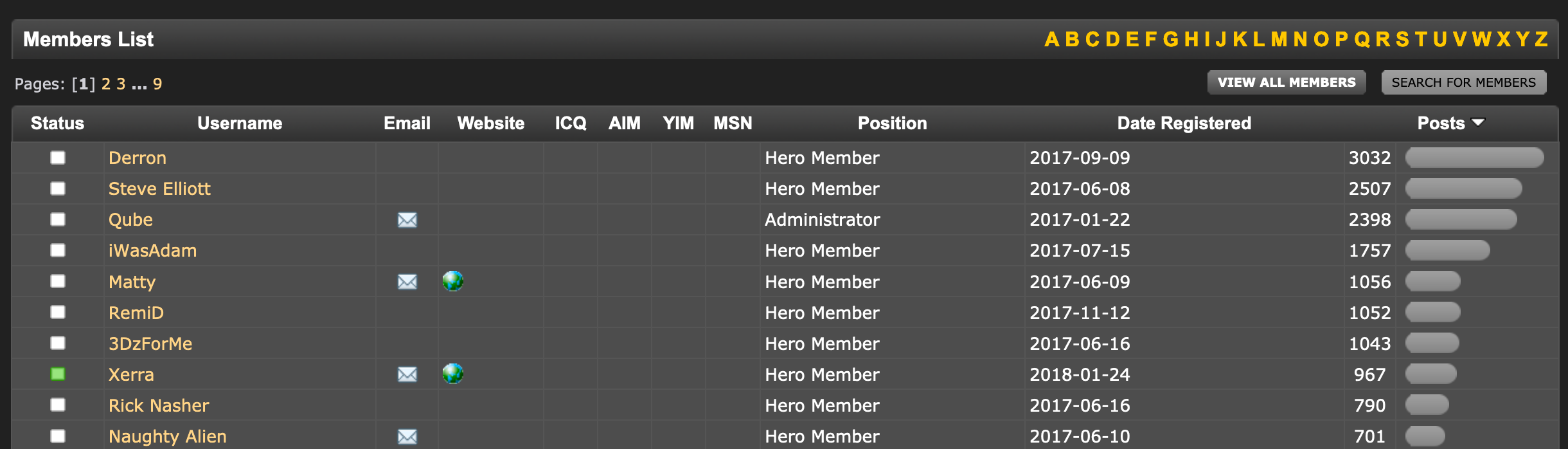Open the Search For Members tab
The height and width of the screenshot is (449, 1568).
click(x=1463, y=82)
